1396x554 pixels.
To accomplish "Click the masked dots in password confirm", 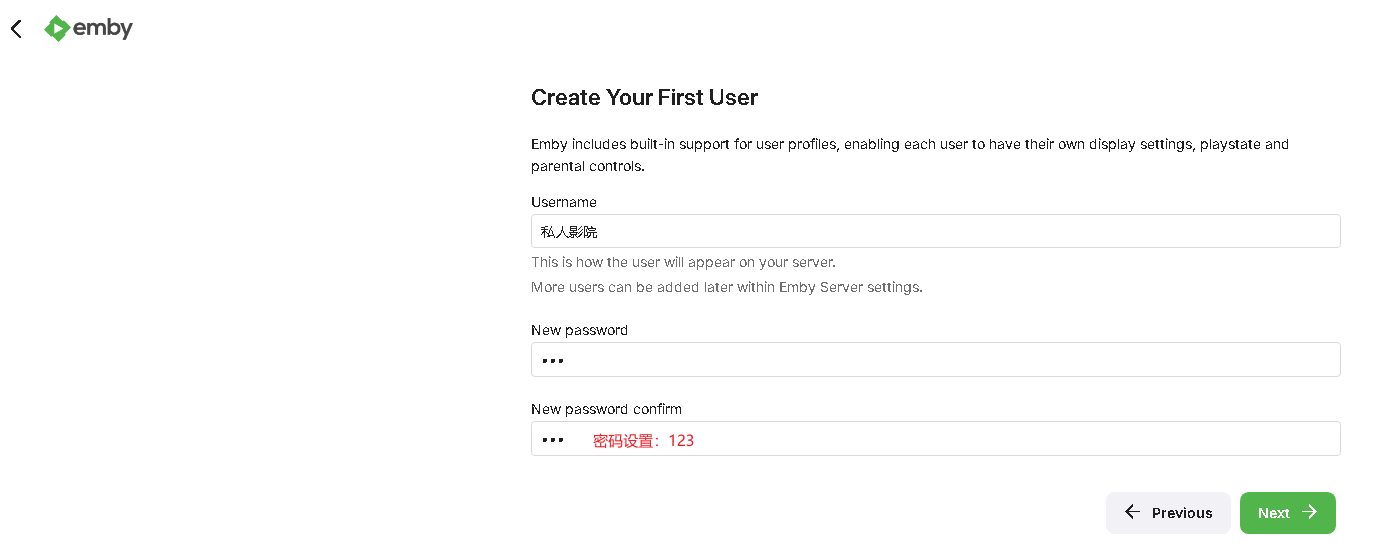I will [x=552, y=440].
